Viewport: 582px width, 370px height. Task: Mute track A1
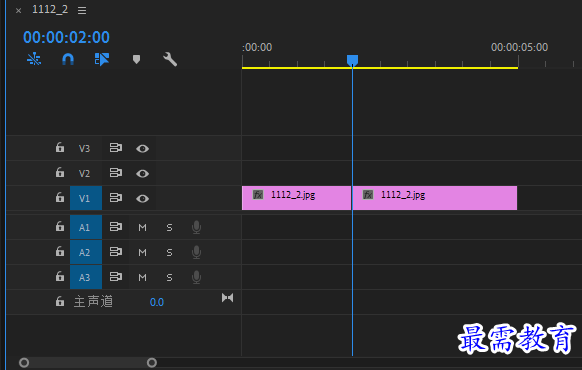tap(142, 227)
